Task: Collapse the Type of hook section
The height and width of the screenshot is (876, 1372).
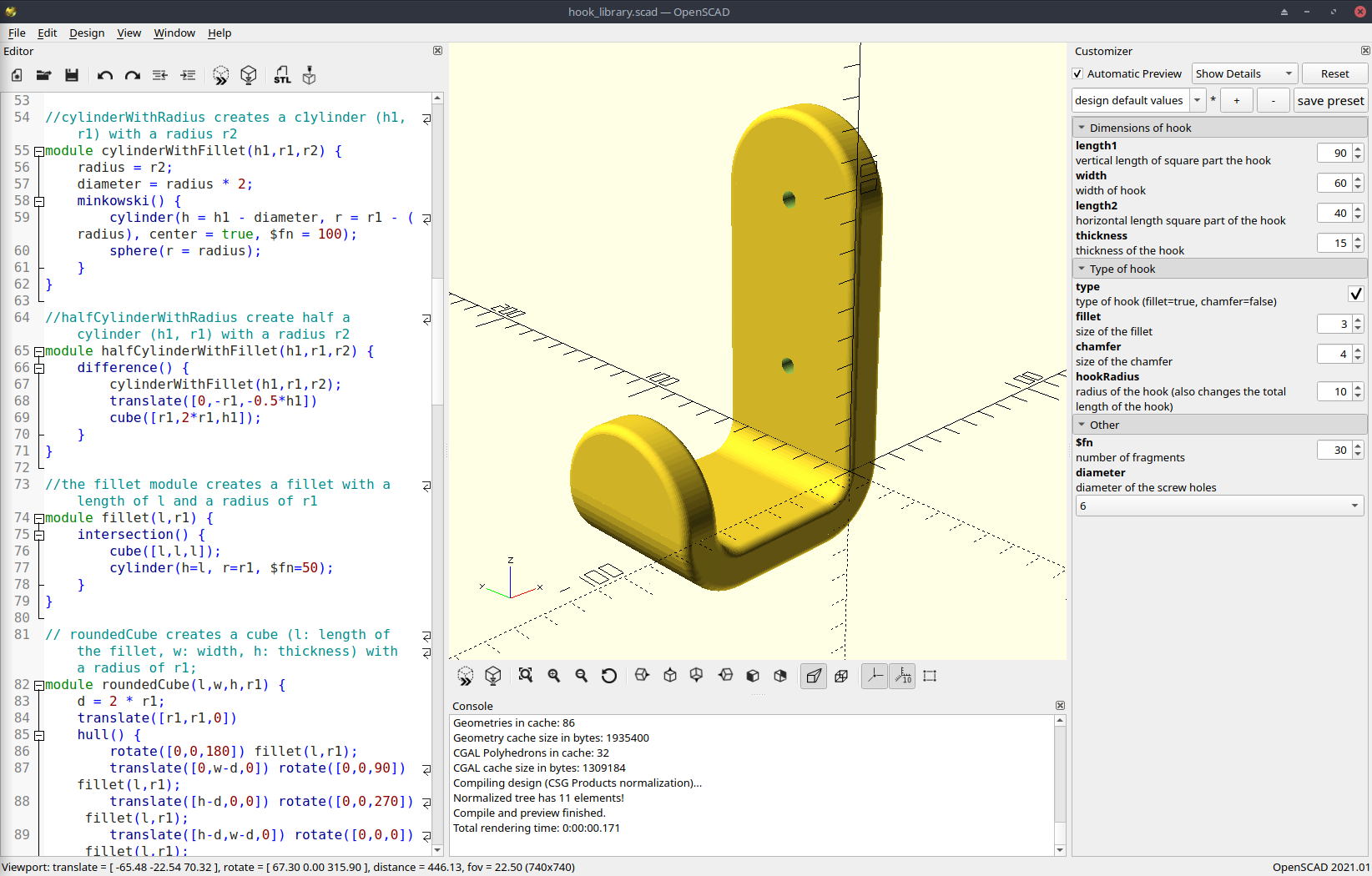Action: 1082,269
